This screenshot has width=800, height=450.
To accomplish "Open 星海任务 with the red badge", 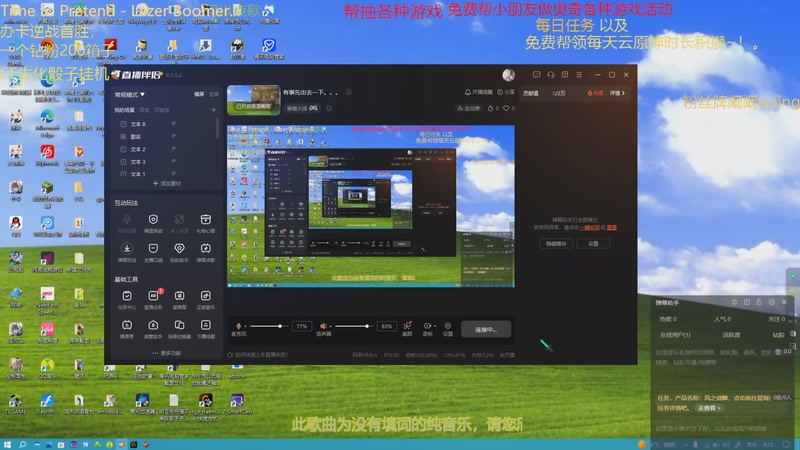I will point(153,300).
